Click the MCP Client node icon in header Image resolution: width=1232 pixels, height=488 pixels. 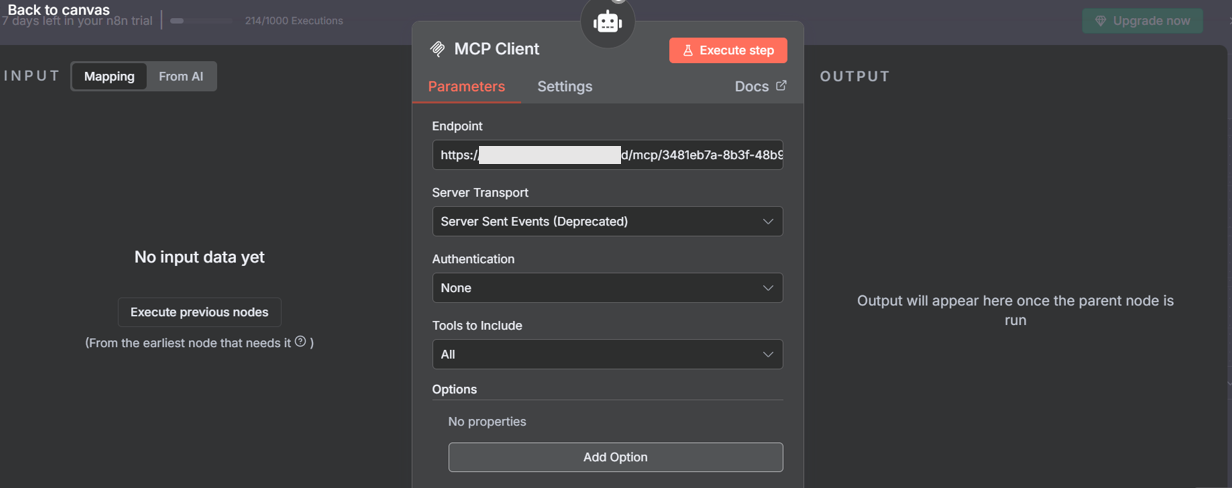pyautogui.click(x=437, y=49)
